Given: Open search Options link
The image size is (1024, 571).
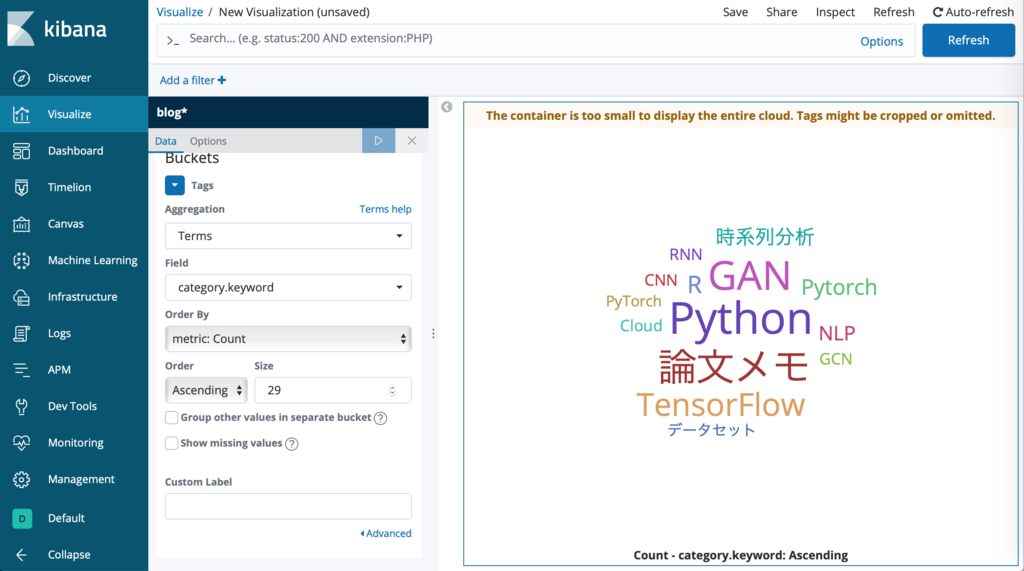Looking at the screenshot, I should coord(882,41).
